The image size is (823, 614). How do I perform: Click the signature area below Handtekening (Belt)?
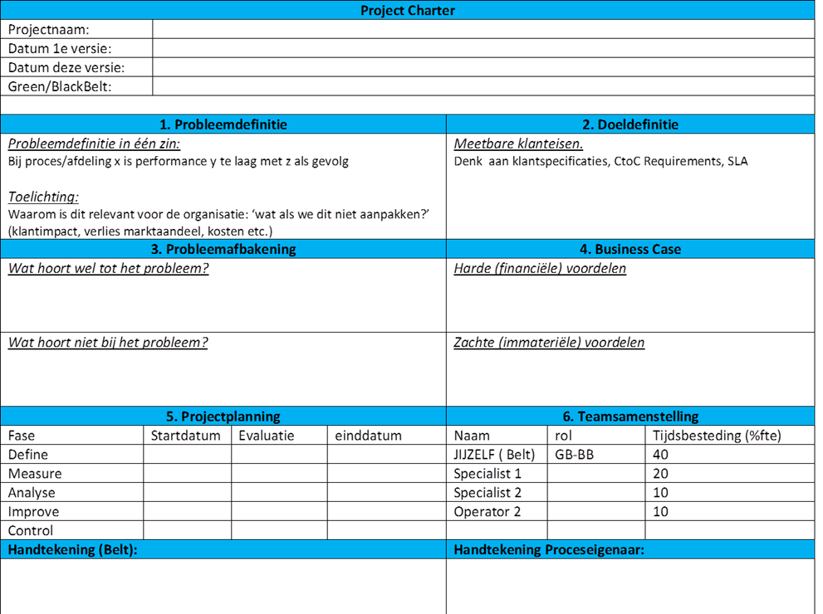coord(223,586)
